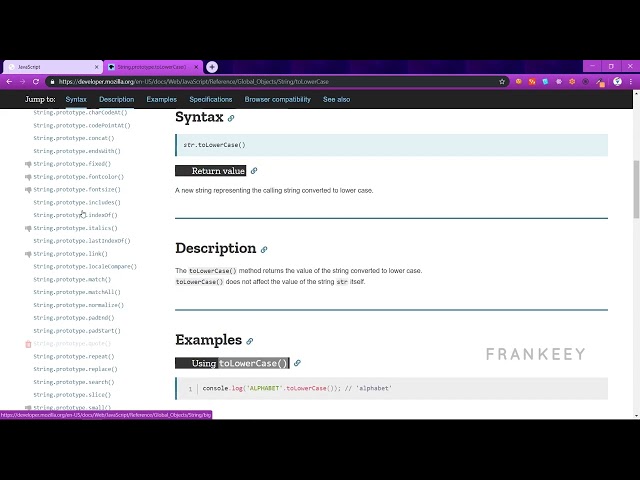Viewport: 640px width, 480px height.
Task: Open a new tab with the plus button
Action: [212, 67]
